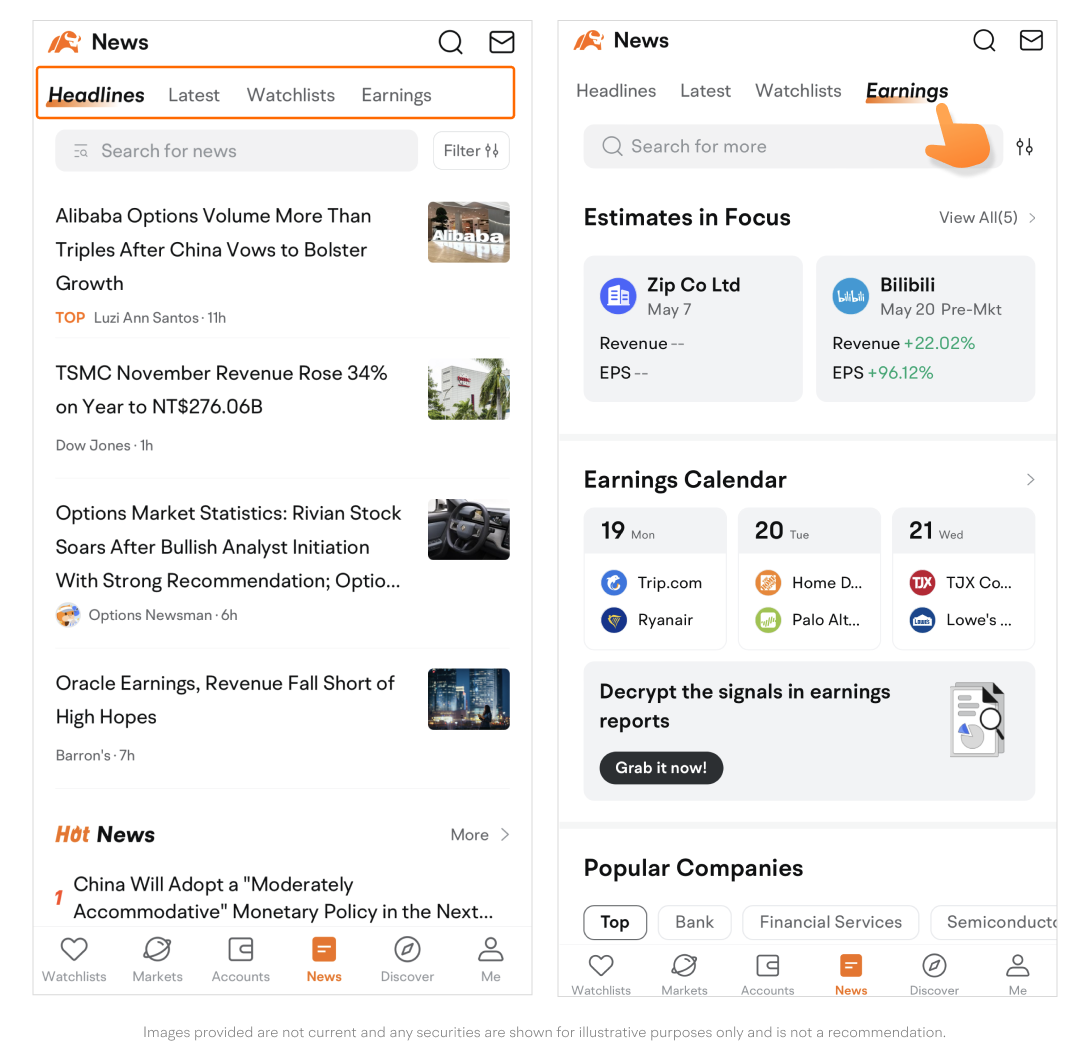The width and height of the screenshot is (1090, 1063).
Task: Open Discover compass icon in left bottom bar
Action: pos(407,950)
